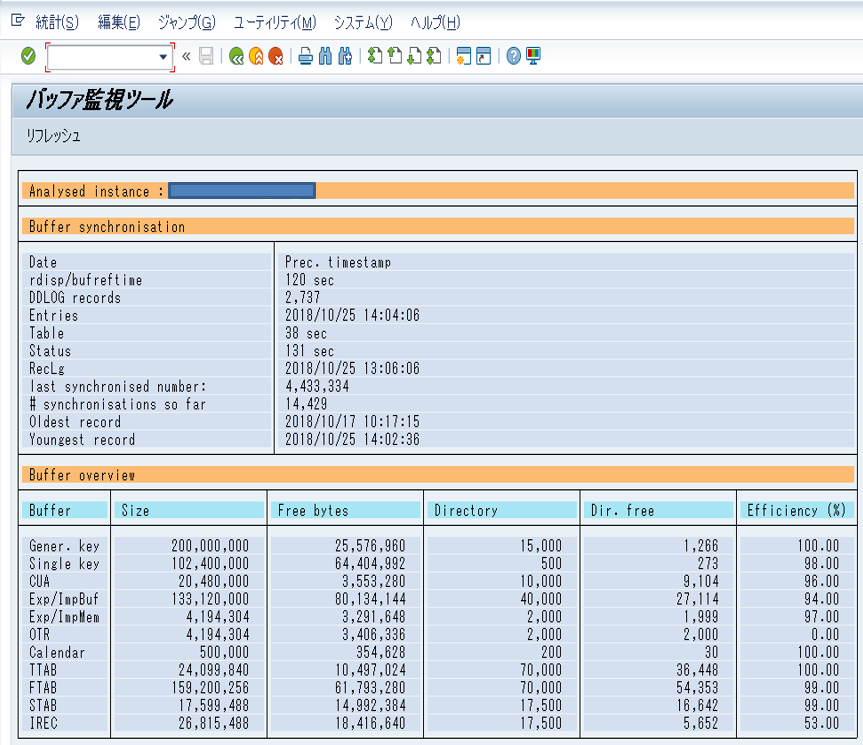Click the "53.00" efficiency value
The width and height of the screenshot is (863, 745).
(x=822, y=723)
